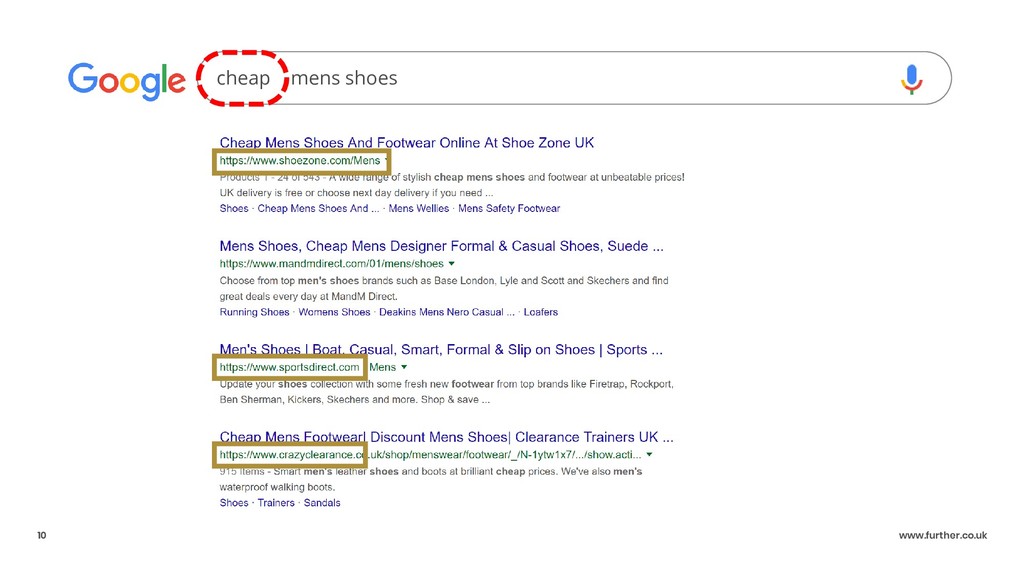1024x576 pixels.
Task: Click the crazyclearance URL
Action: pos(430,455)
